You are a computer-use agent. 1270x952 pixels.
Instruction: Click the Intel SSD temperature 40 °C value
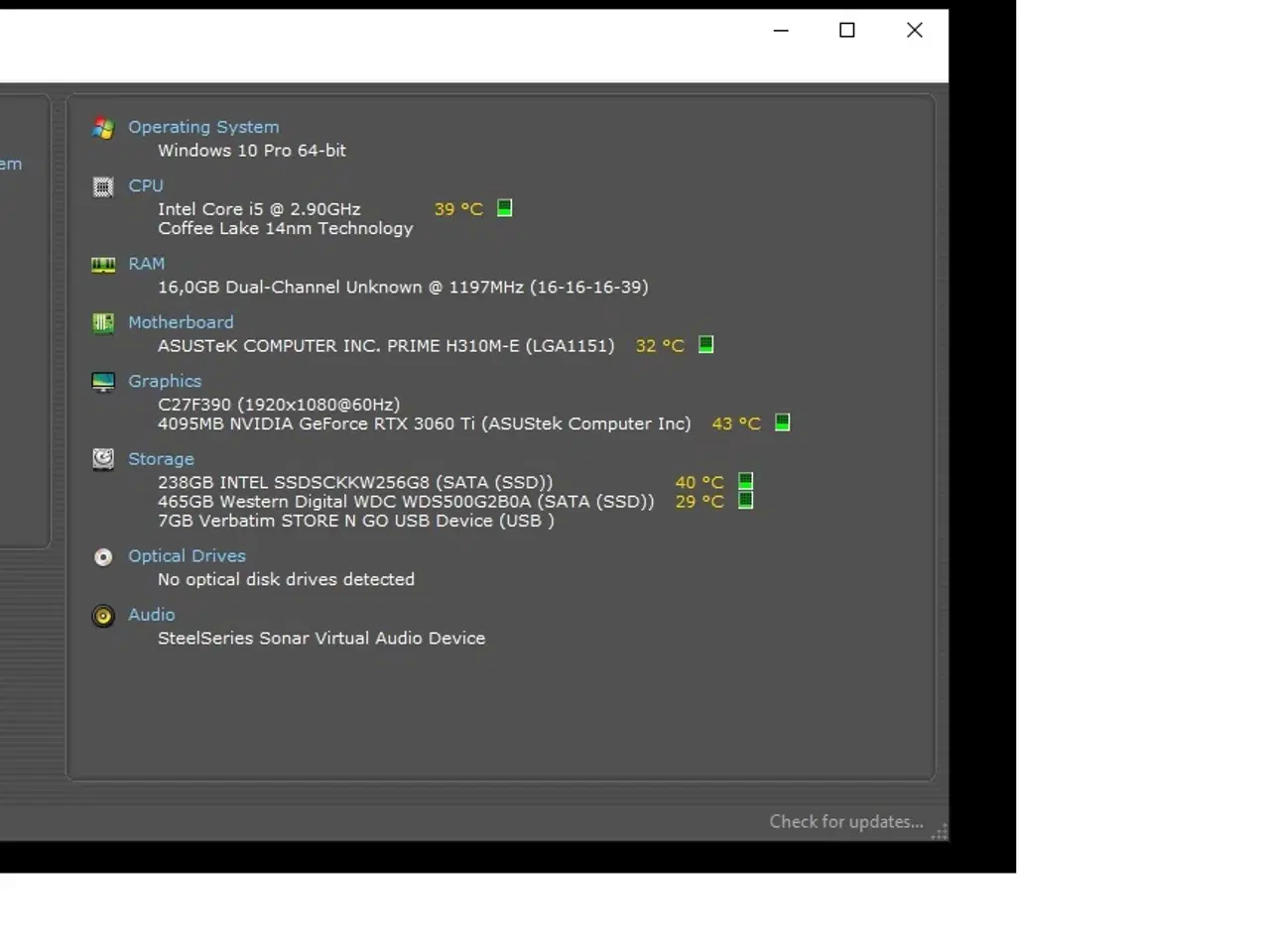pyautogui.click(x=699, y=483)
